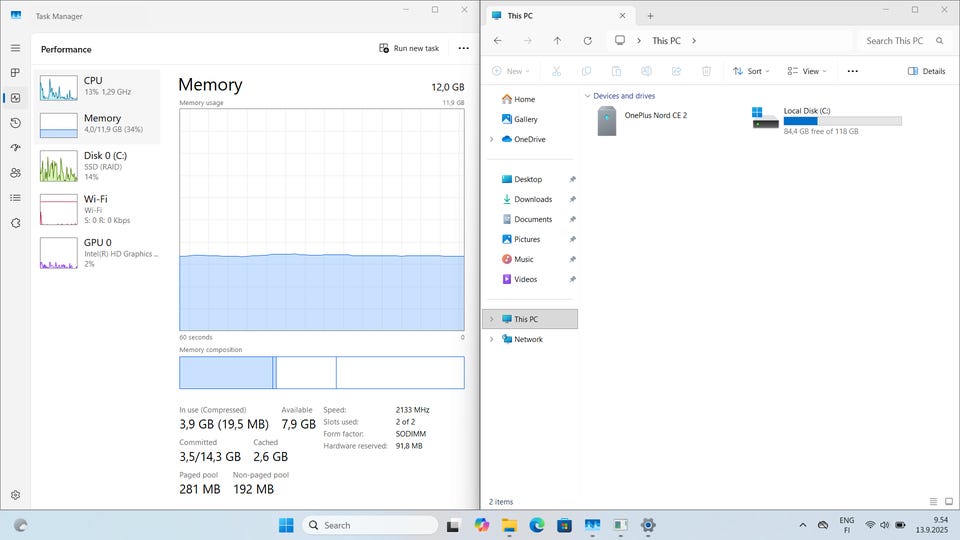This screenshot has height=540, width=960.
Task: Open the Users page icon
Action: coord(15,173)
